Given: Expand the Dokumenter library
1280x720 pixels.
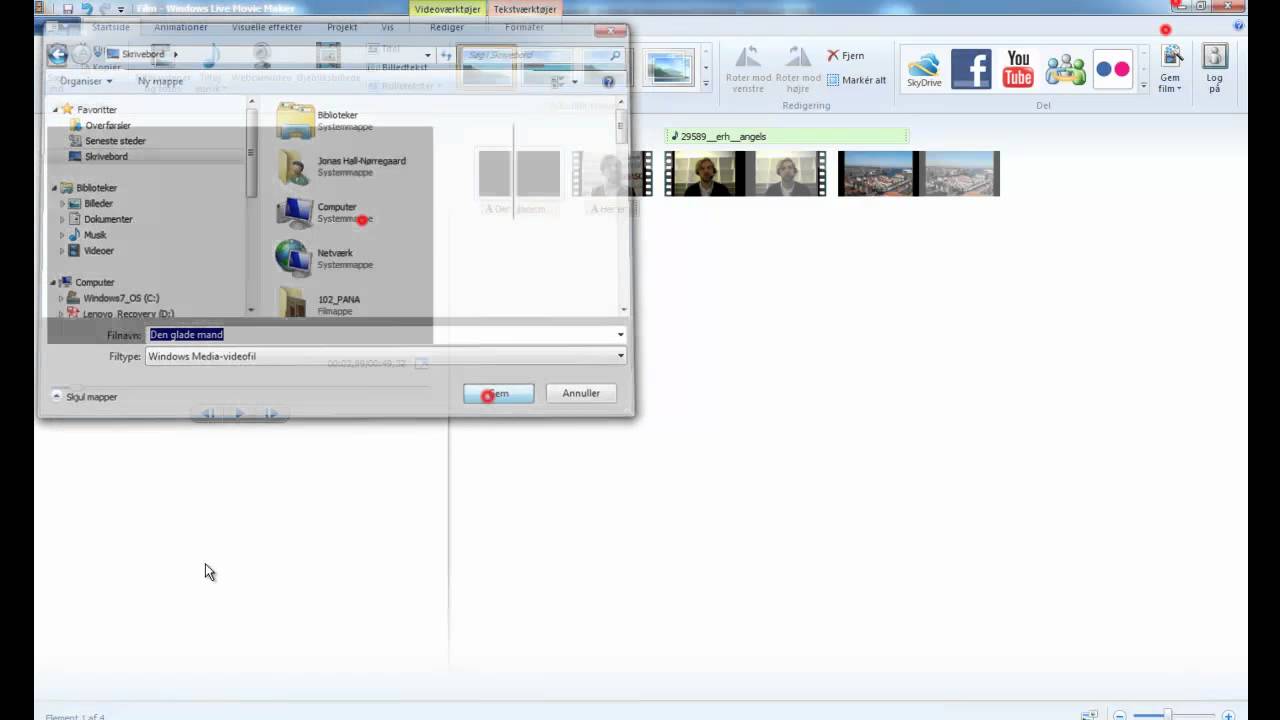Looking at the screenshot, I should pyautogui.click(x=62, y=219).
